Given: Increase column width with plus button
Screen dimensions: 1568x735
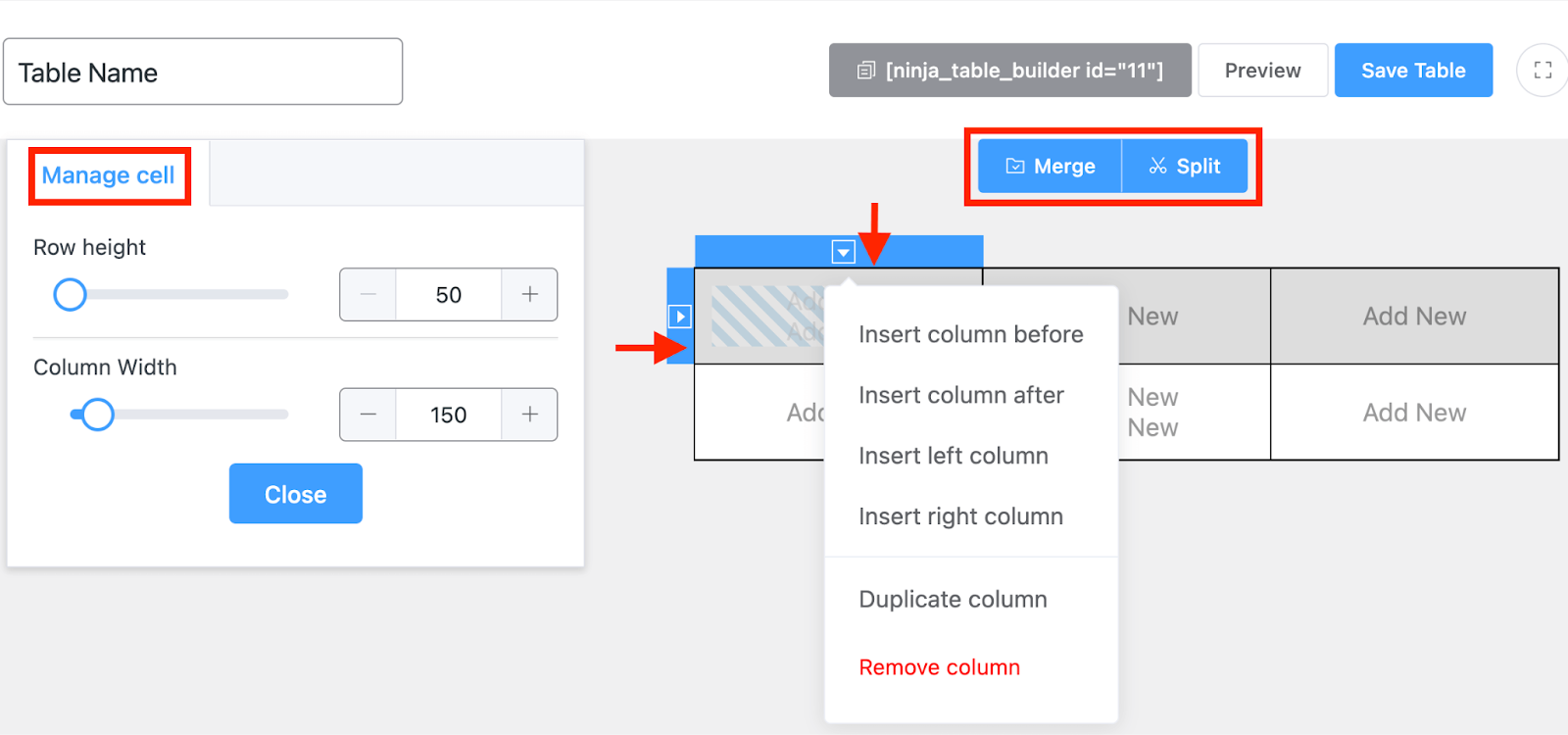Looking at the screenshot, I should click(529, 415).
